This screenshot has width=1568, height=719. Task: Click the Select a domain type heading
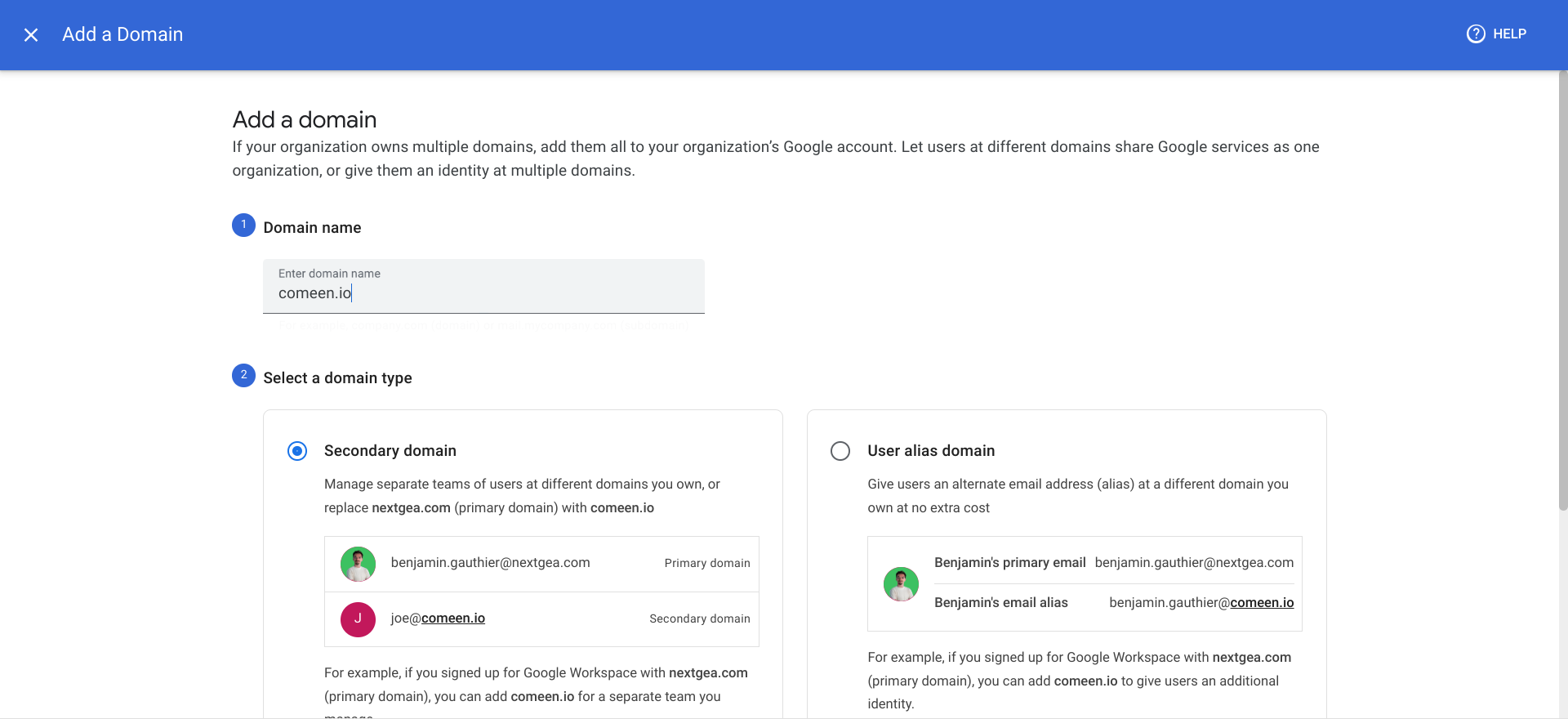337,378
